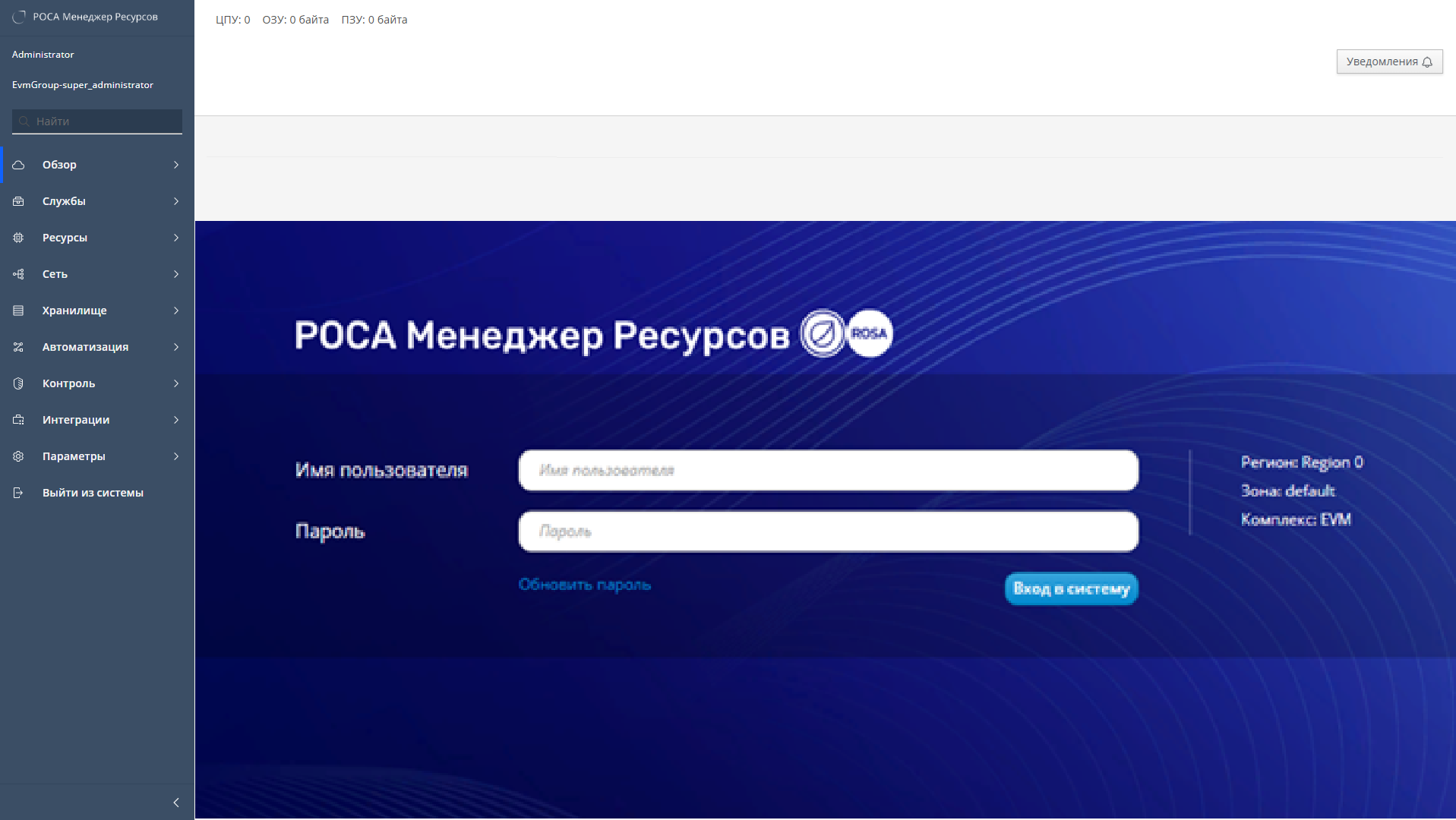Open the Уведомления notifications button
Screen dimensions: 1456x820
click(x=1388, y=61)
